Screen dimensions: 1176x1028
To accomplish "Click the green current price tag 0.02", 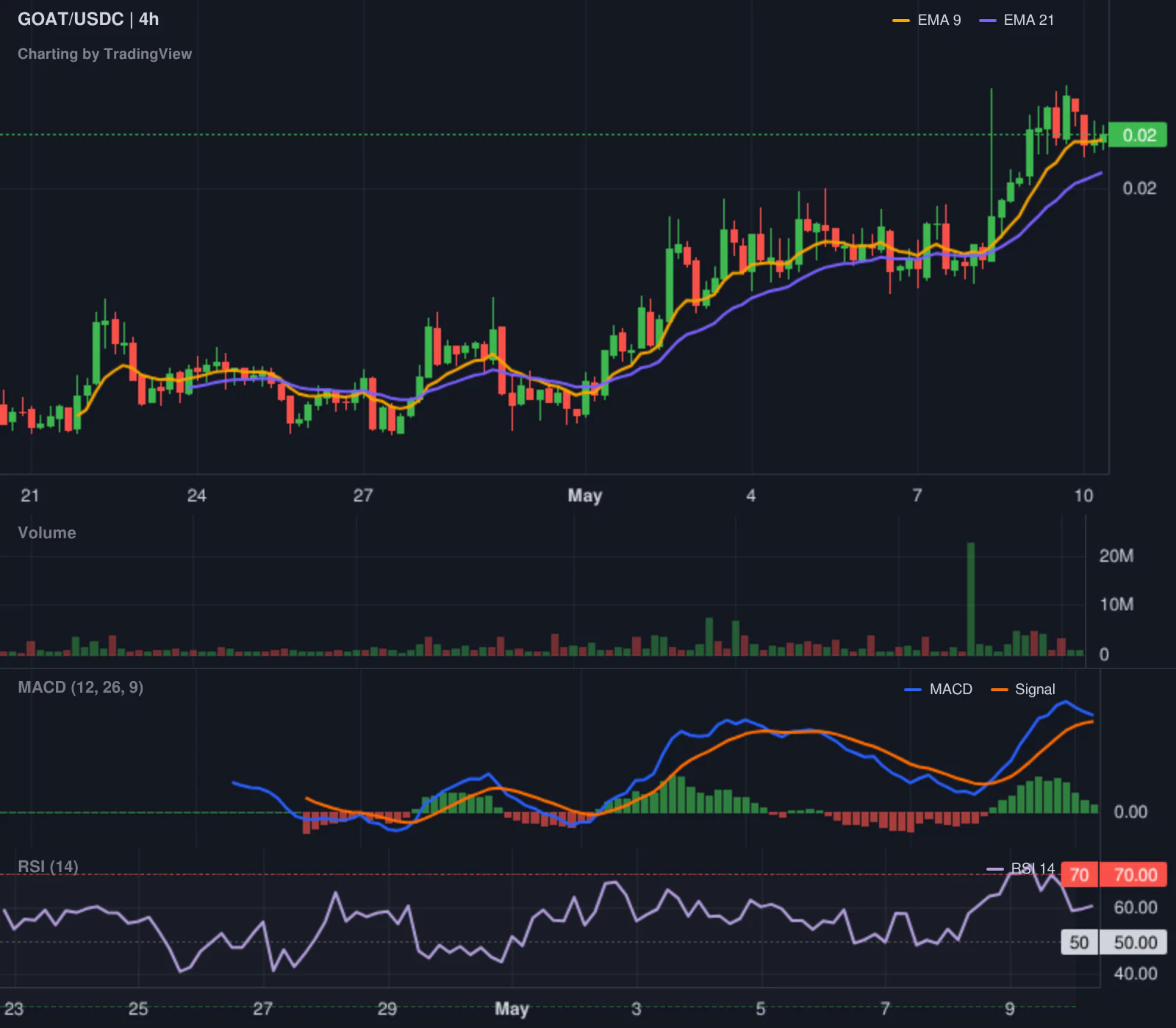I will click(1138, 135).
